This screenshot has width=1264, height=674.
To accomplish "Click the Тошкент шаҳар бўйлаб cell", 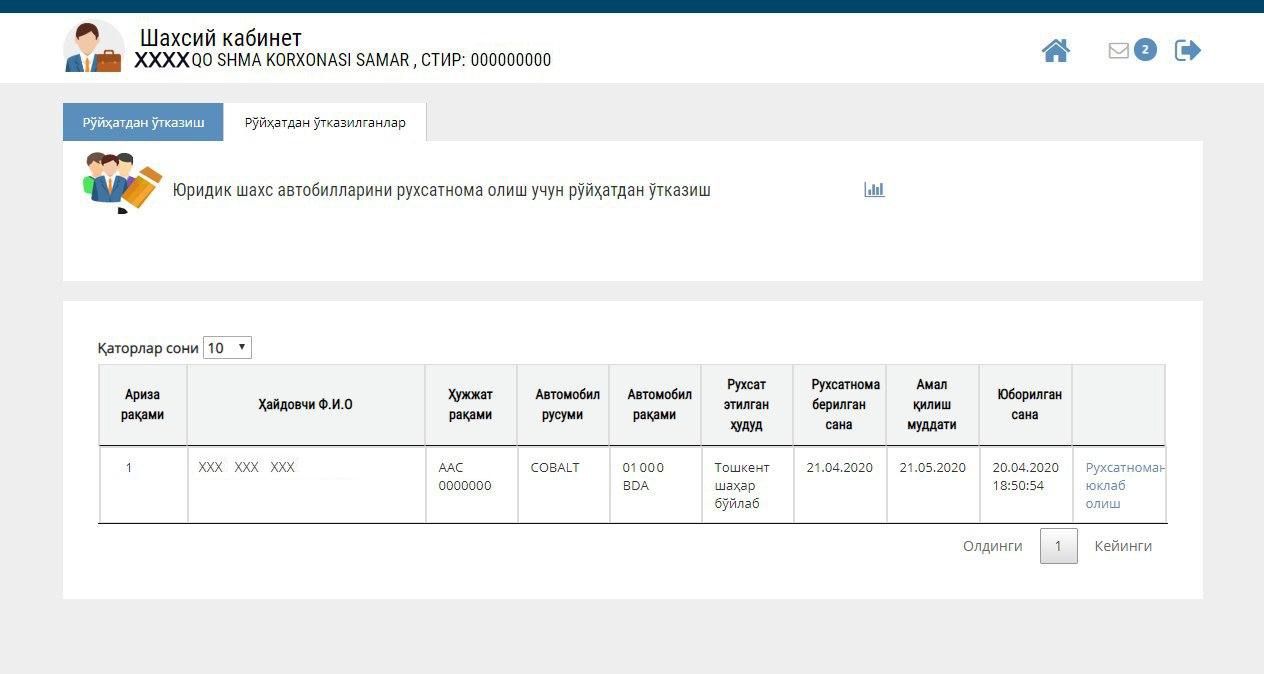I will coord(747,484).
